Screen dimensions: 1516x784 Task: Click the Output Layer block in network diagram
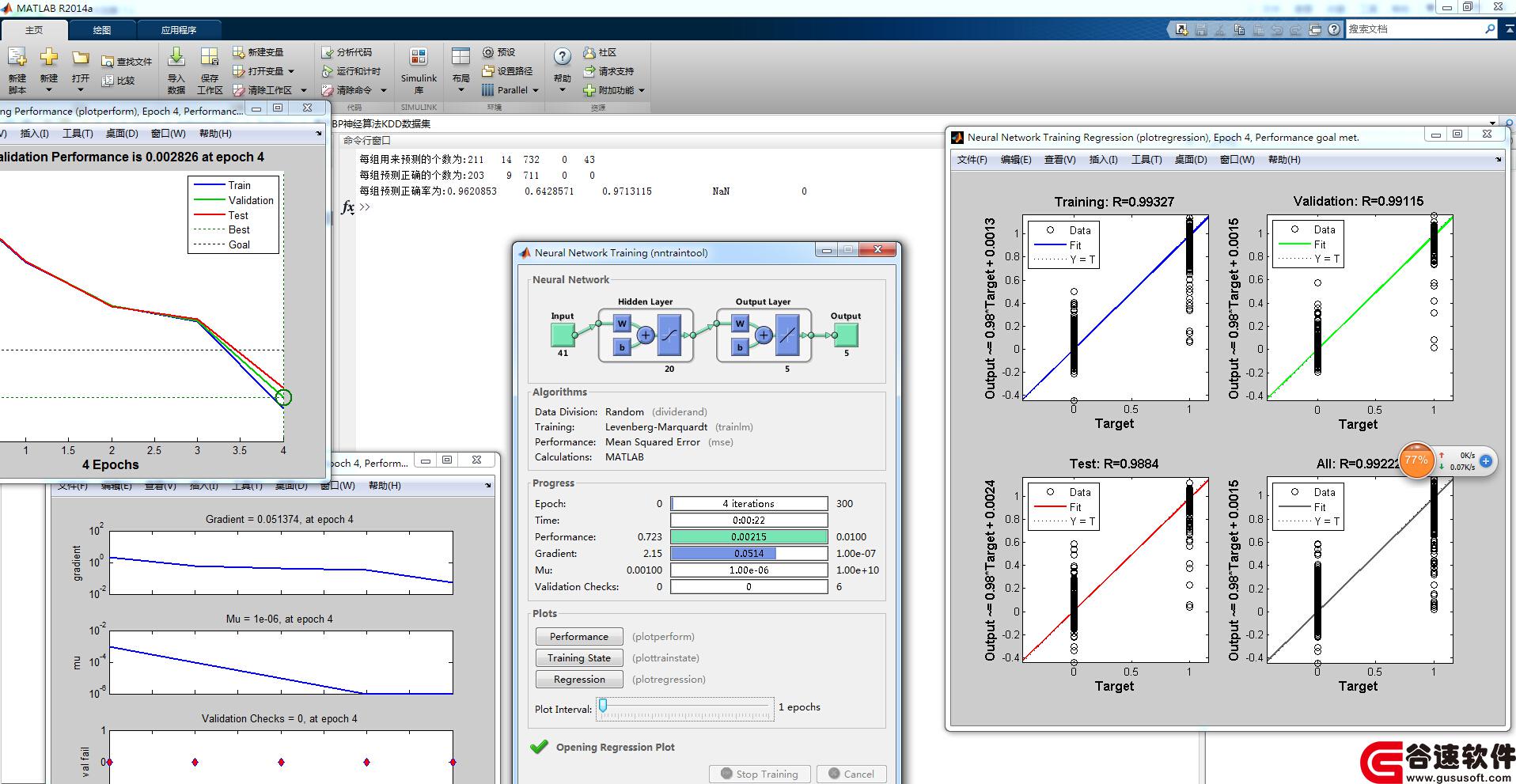764,335
